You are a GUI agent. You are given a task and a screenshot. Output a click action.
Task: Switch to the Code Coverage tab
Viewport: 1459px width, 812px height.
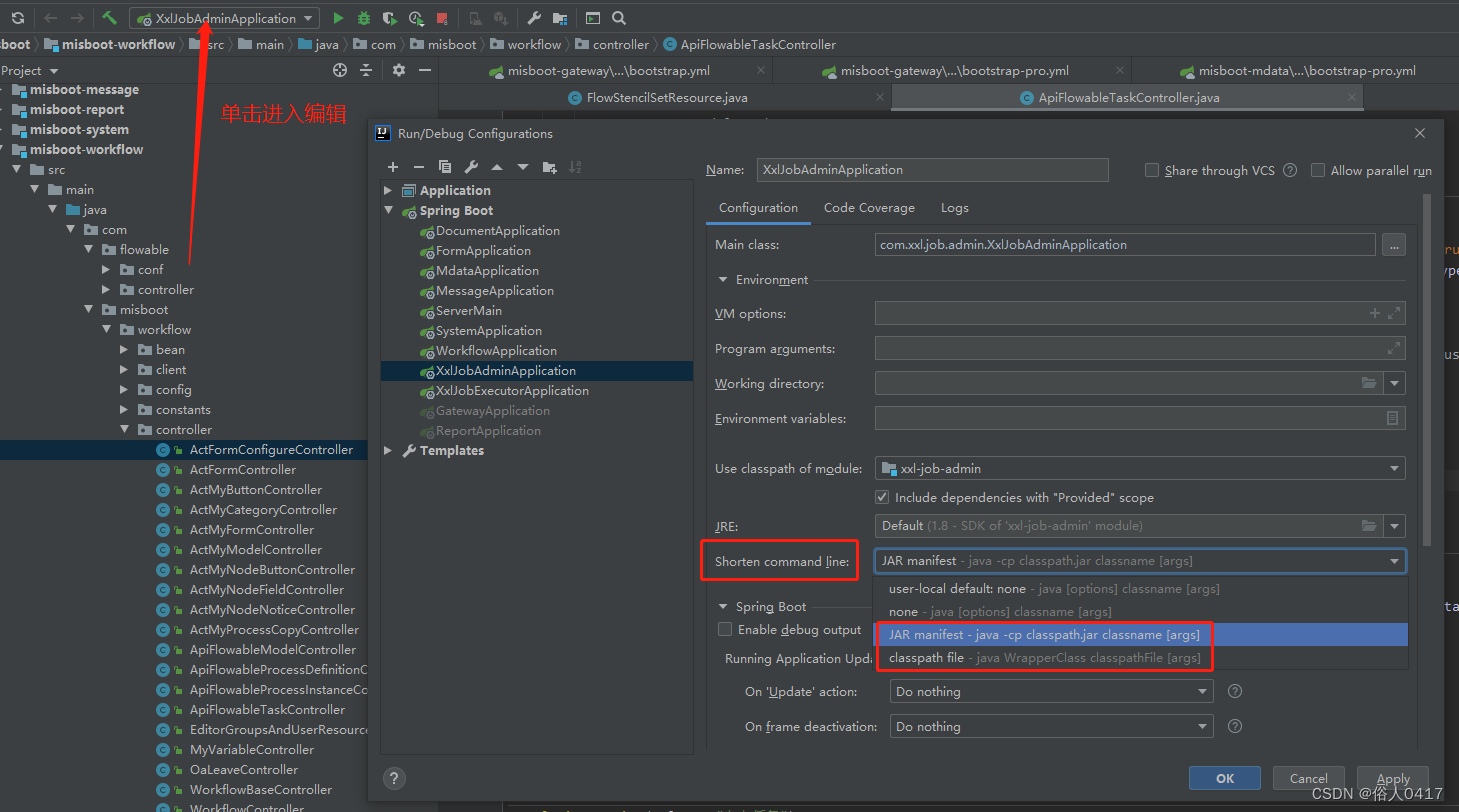(x=869, y=208)
